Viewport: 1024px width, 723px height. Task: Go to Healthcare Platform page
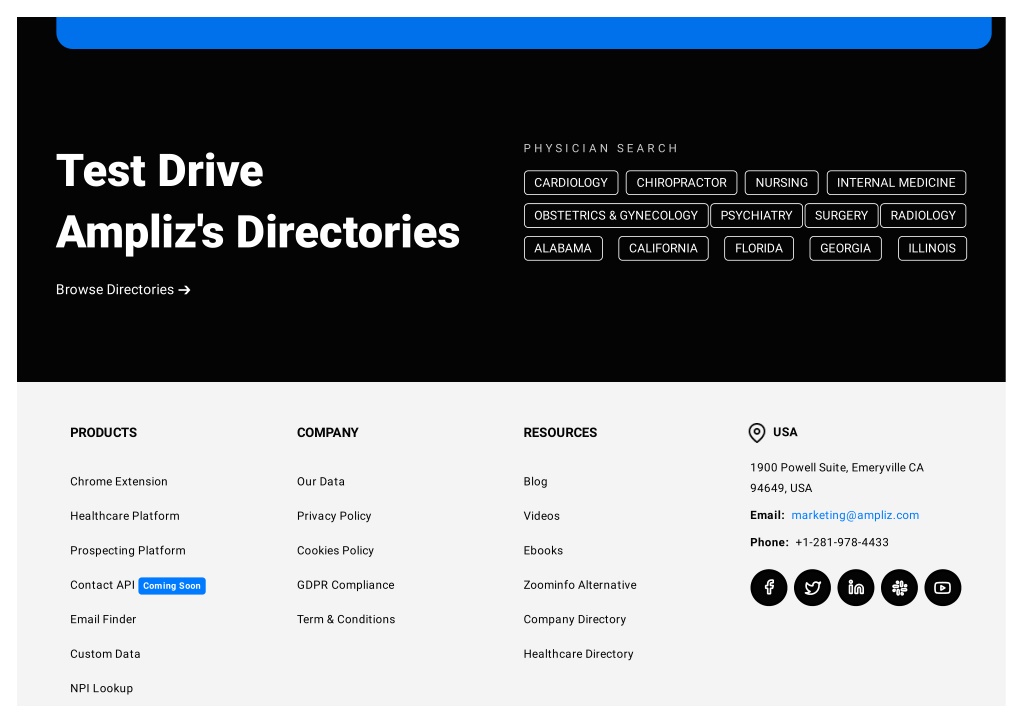[125, 516]
